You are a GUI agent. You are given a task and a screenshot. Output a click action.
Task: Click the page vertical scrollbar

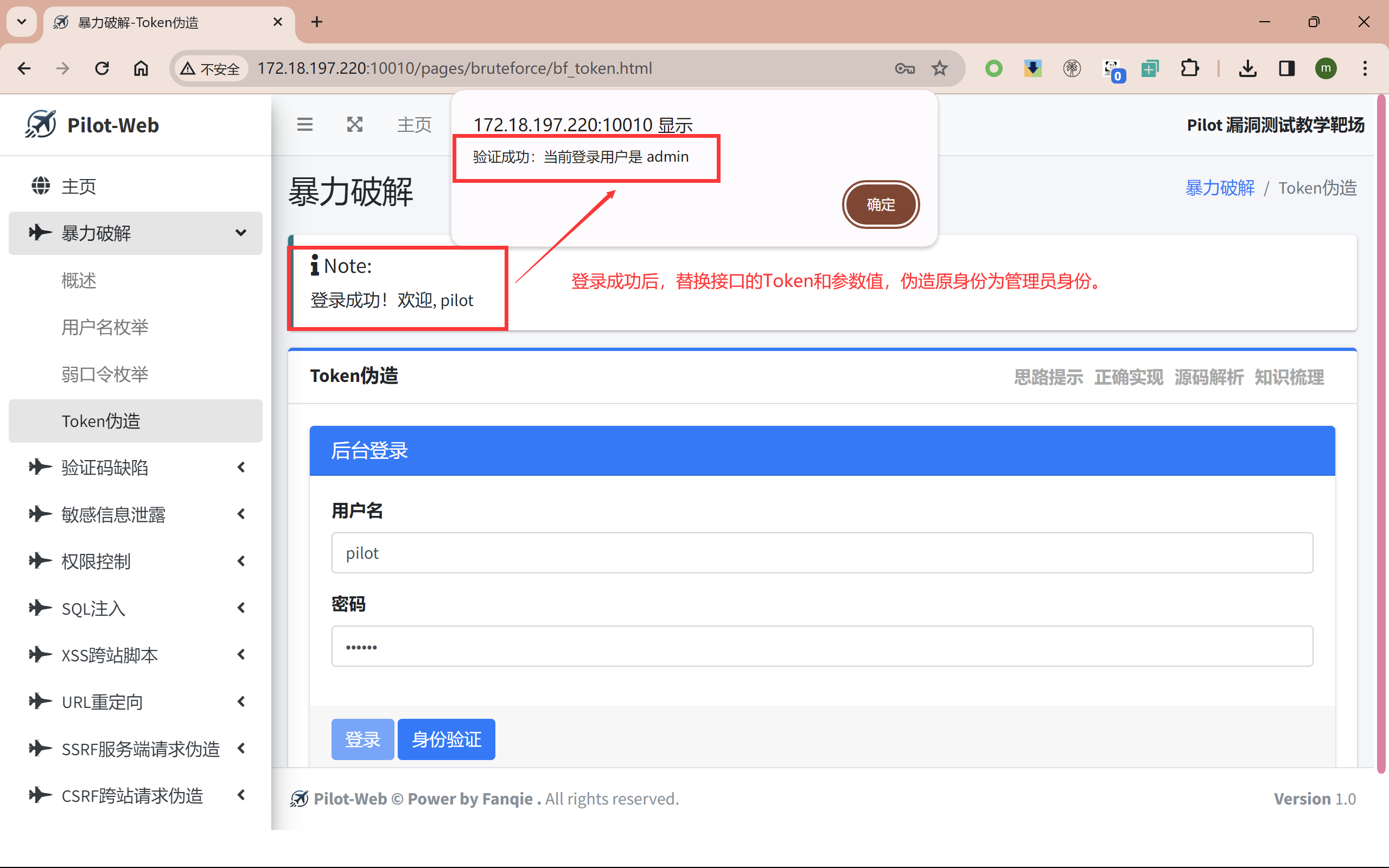coord(1381,431)
